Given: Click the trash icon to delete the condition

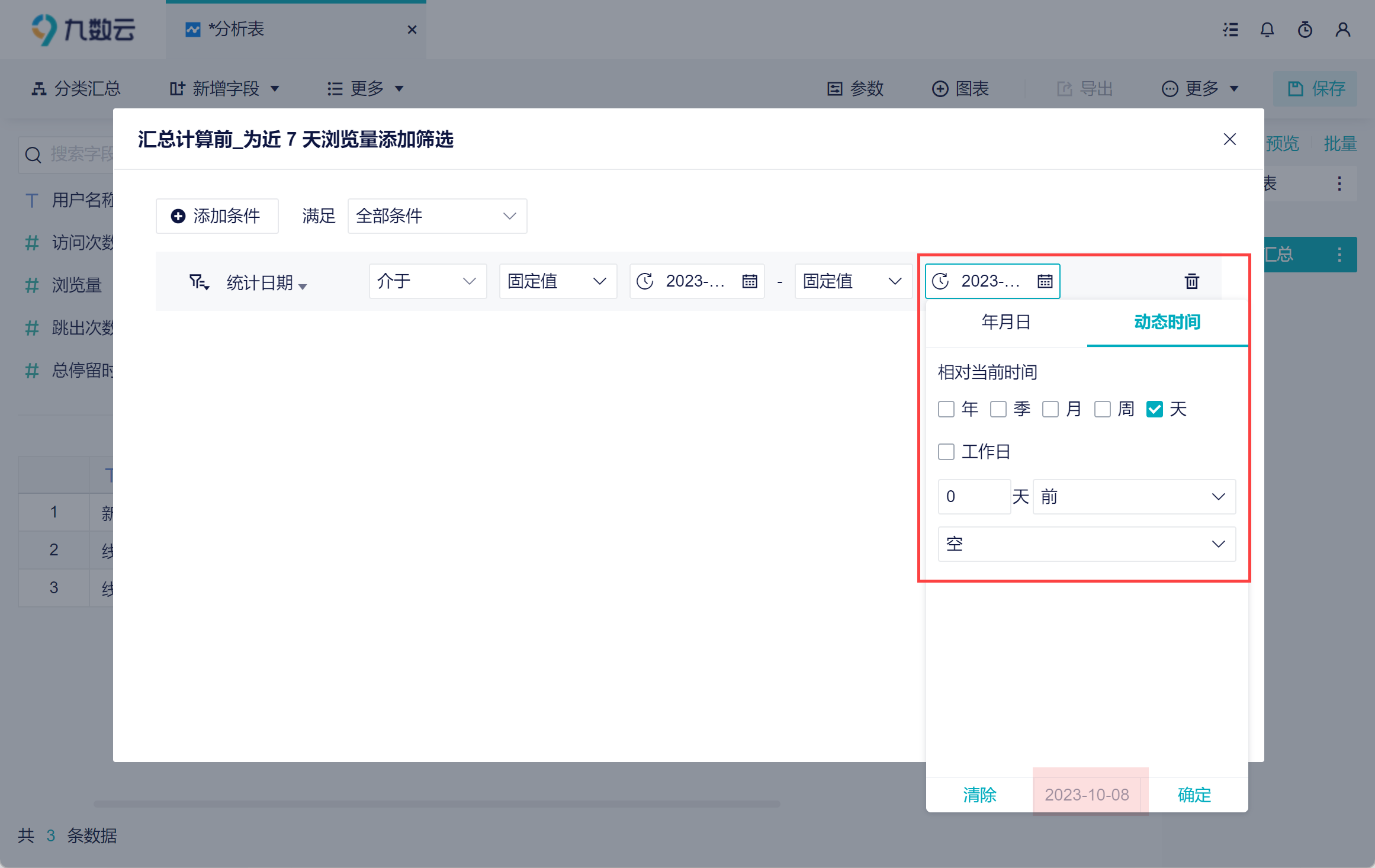Looking at the screenshot, I should tap(1191, 281).
